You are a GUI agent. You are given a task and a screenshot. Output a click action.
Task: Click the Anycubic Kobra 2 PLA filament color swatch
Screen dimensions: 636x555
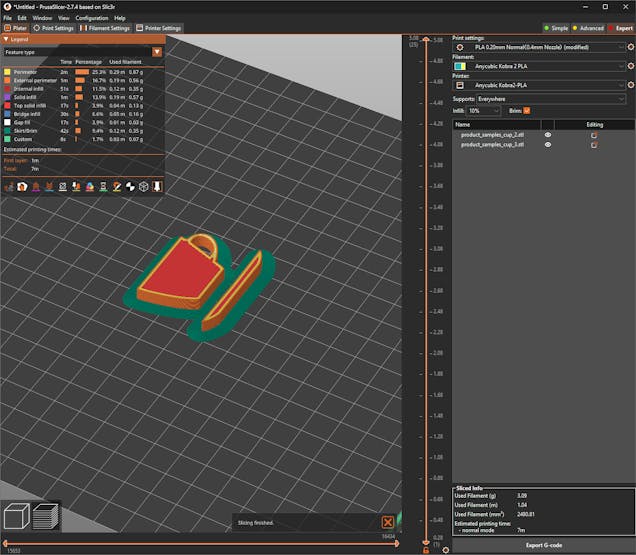click(460, 67)
